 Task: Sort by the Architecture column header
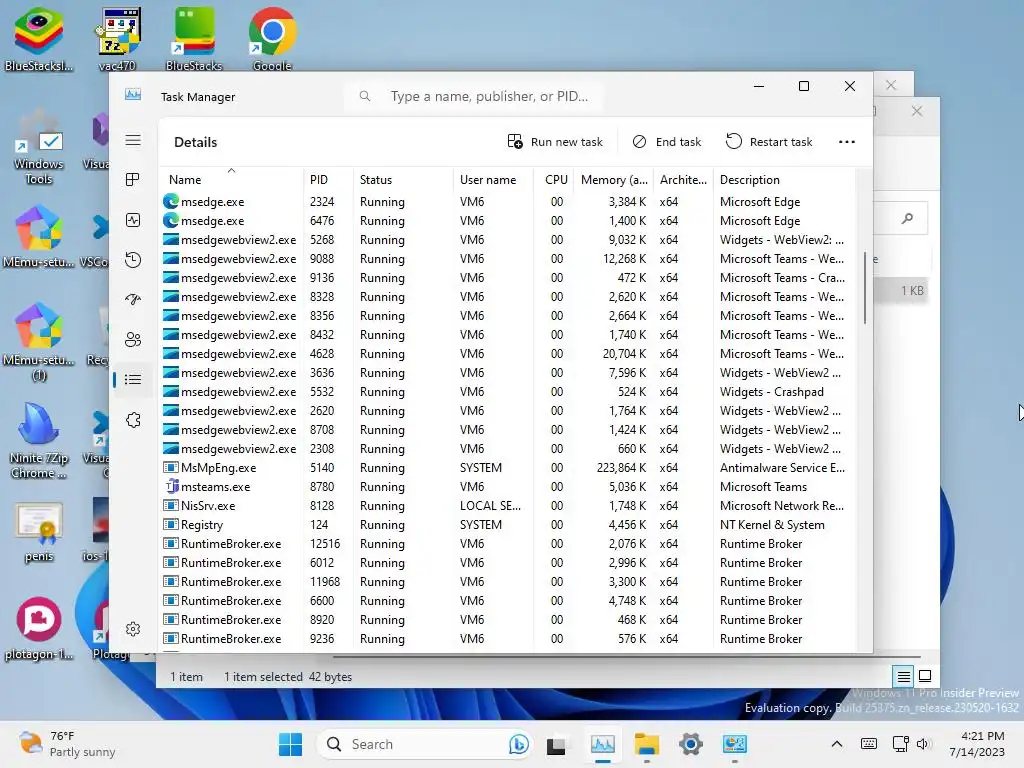pos(683,180)
